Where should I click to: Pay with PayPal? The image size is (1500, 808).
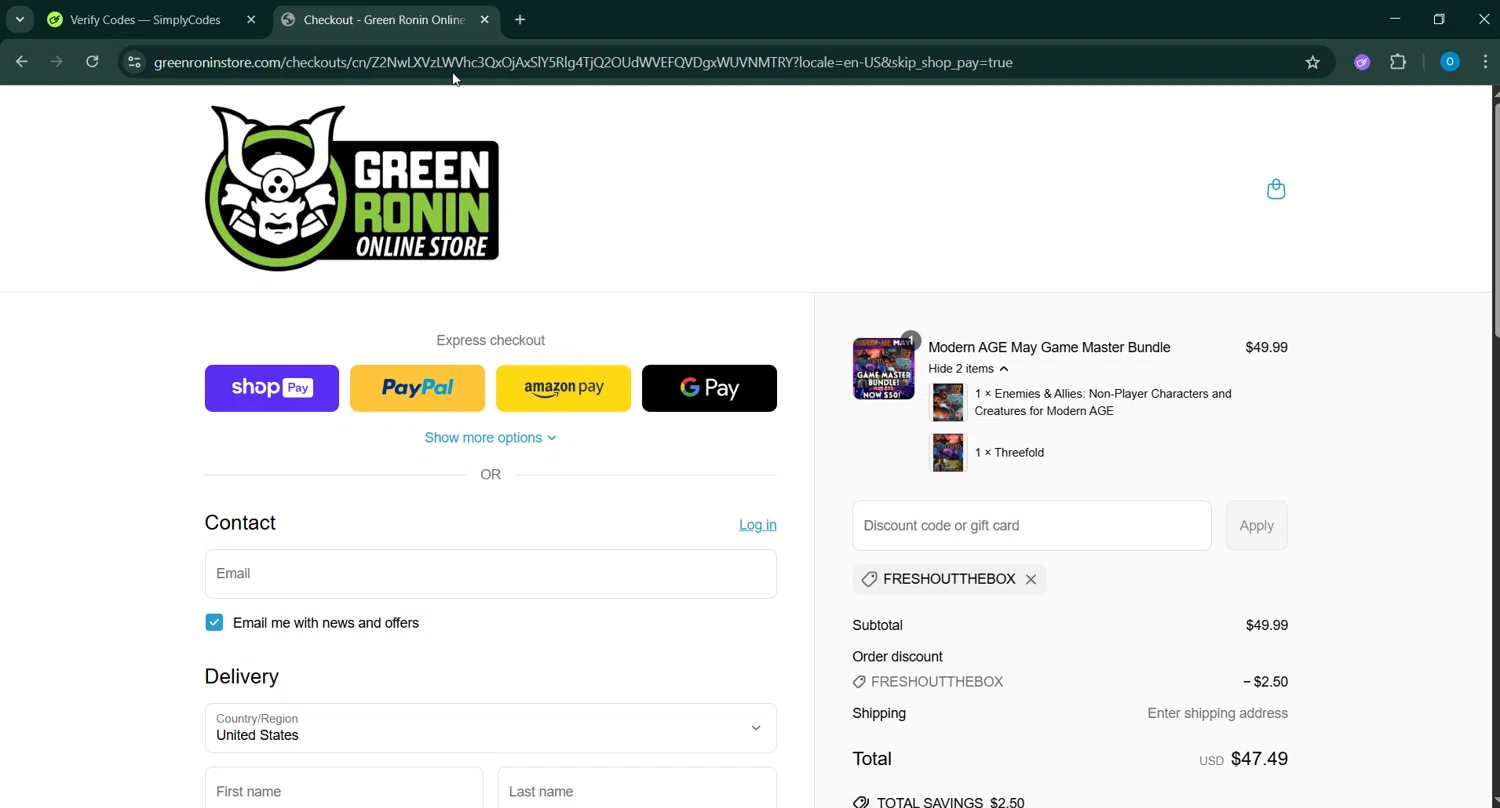[x=417, y=388]
